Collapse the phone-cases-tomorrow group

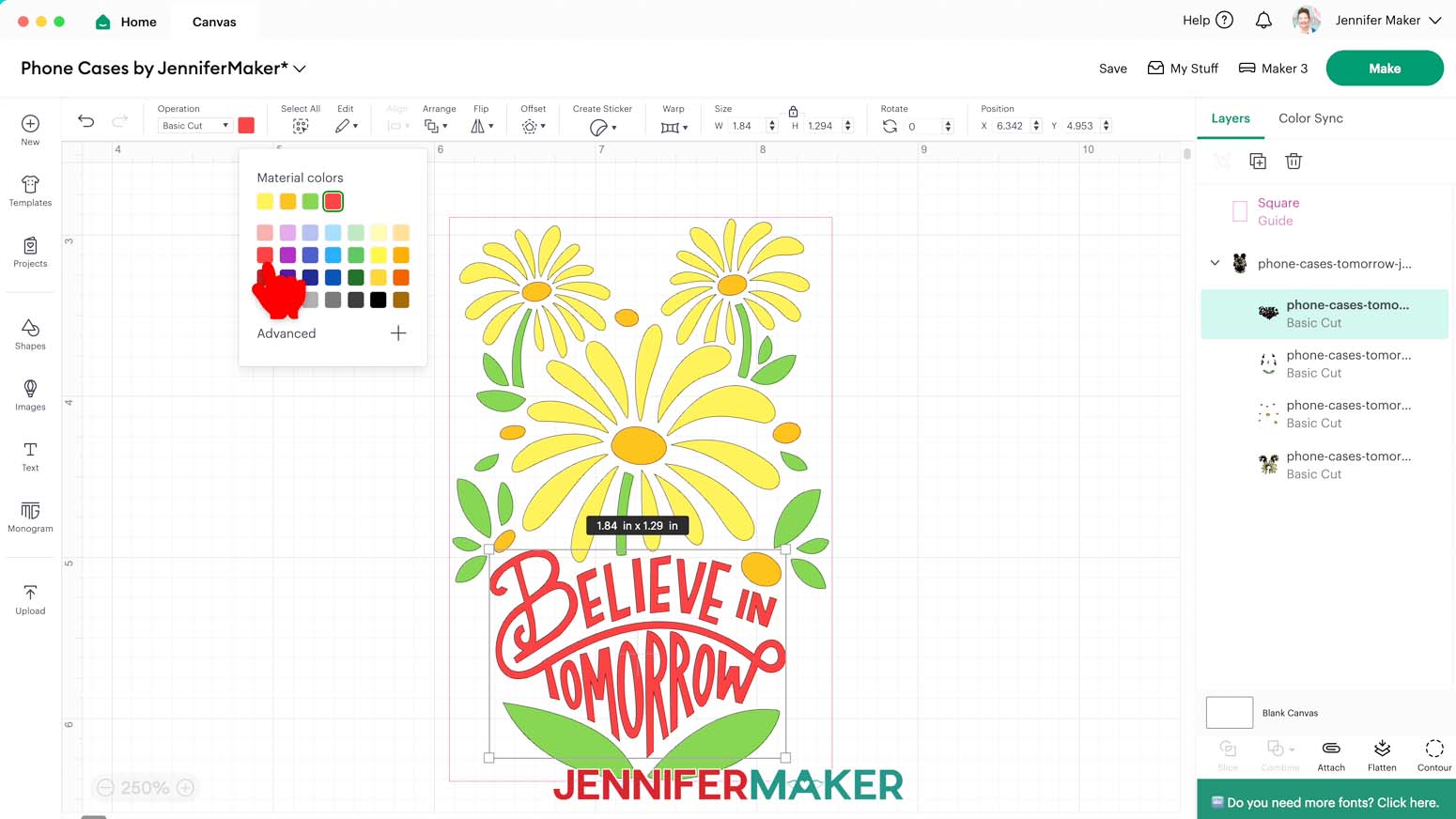click(x=1215, y=263)
